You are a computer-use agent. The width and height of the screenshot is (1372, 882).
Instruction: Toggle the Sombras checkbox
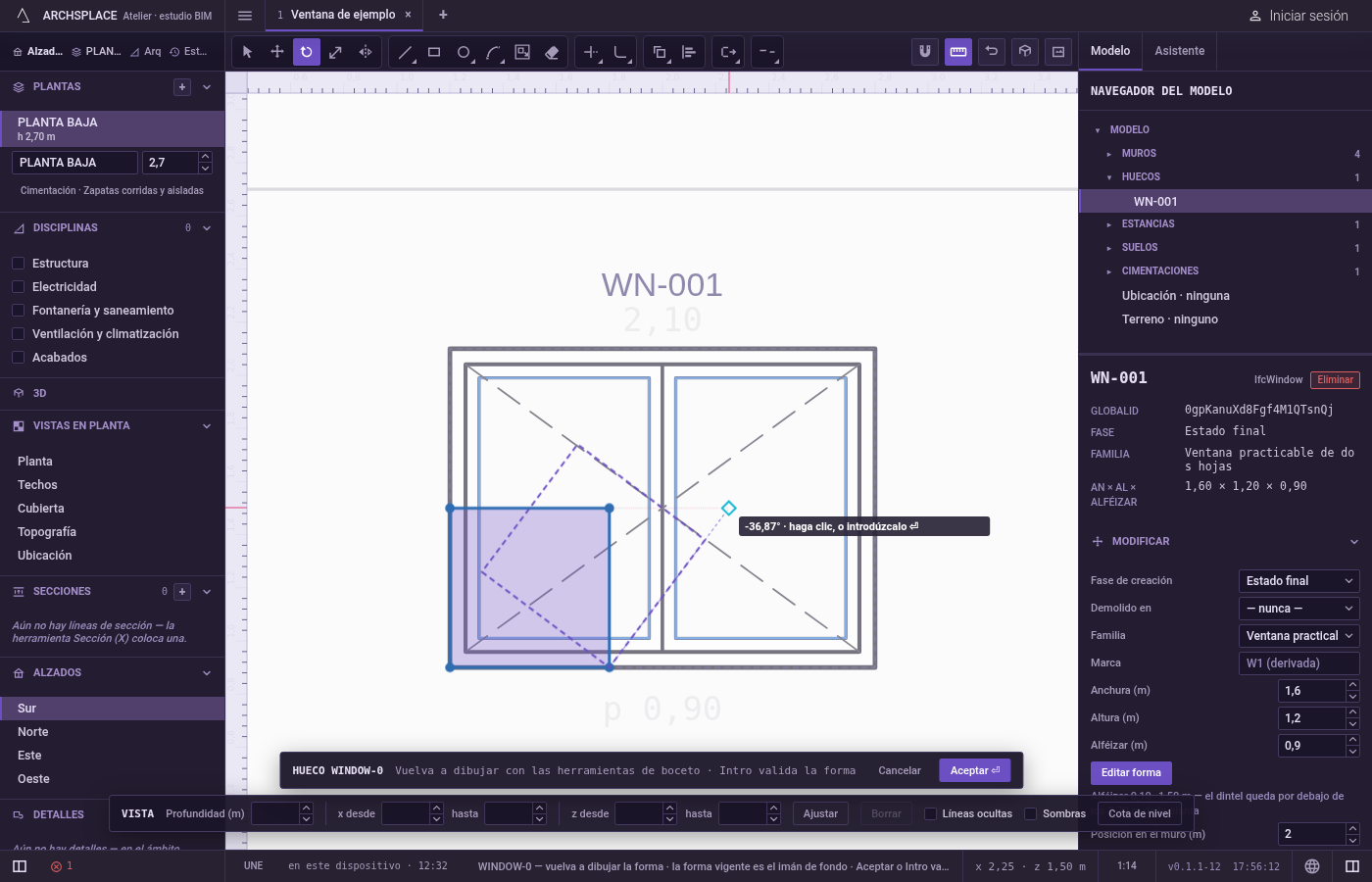click(1031, 813)
